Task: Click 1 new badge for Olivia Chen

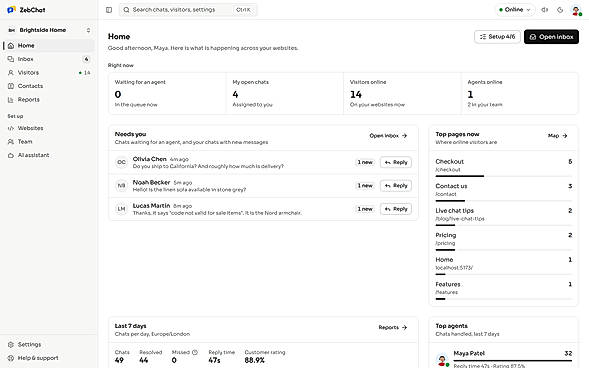Action: pos(365,162)
